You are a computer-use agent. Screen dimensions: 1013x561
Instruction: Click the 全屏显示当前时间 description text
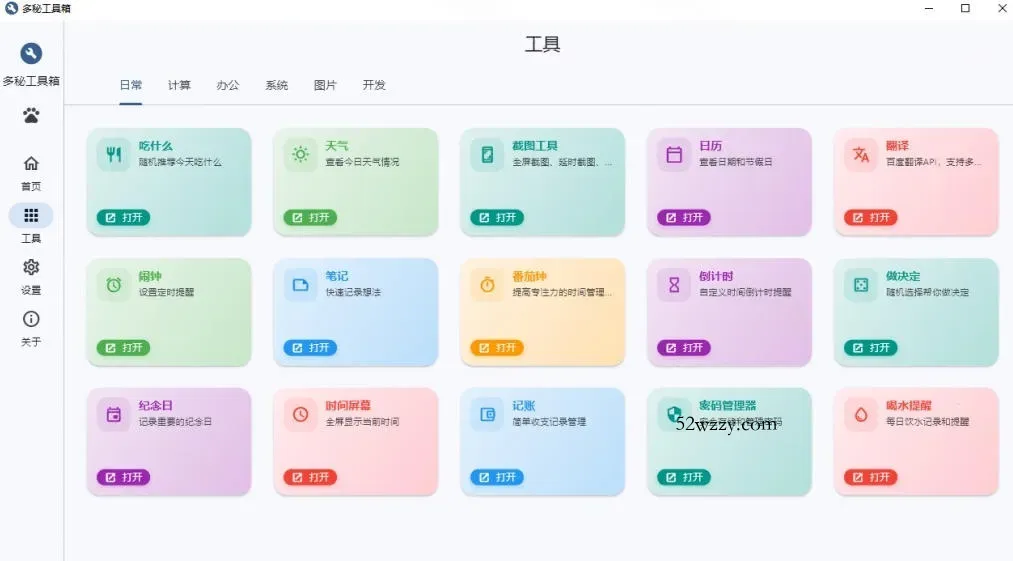click(362, 421)
